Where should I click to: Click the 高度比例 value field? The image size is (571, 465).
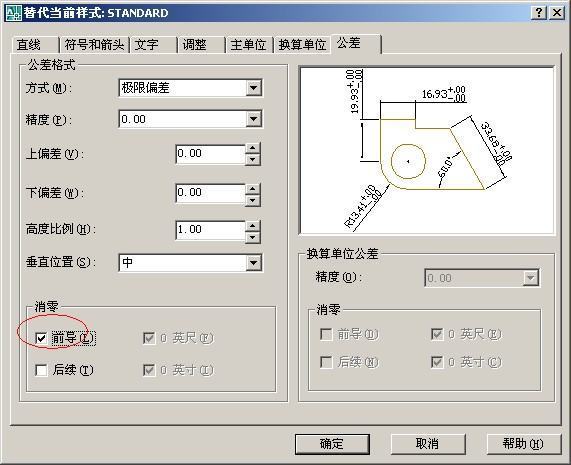[x=210, y=230]
